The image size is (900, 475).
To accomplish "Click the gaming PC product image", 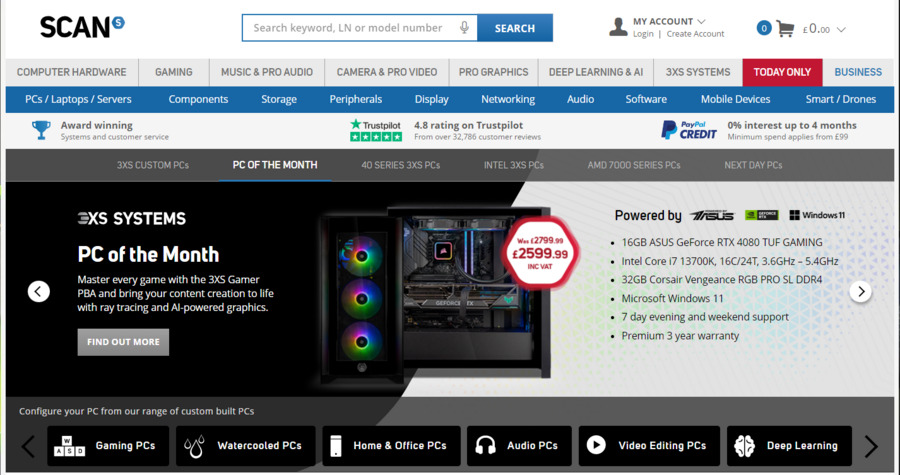I will (x=436, y=295).
